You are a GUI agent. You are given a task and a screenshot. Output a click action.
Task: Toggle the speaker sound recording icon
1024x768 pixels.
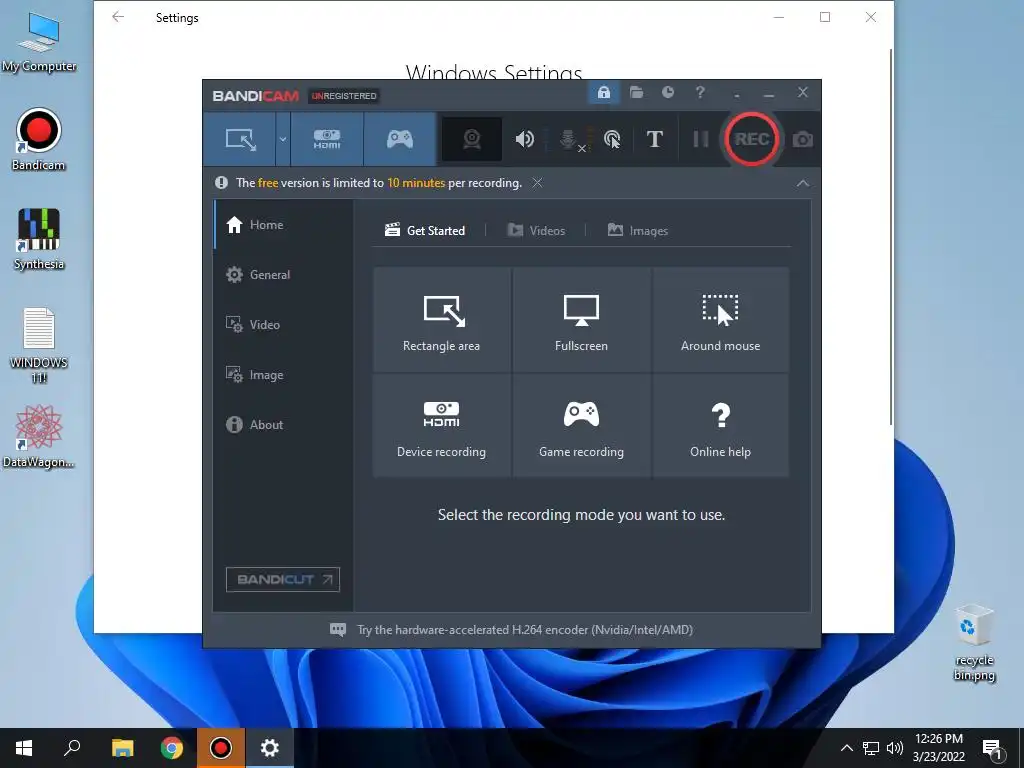(x=524, y=139)
